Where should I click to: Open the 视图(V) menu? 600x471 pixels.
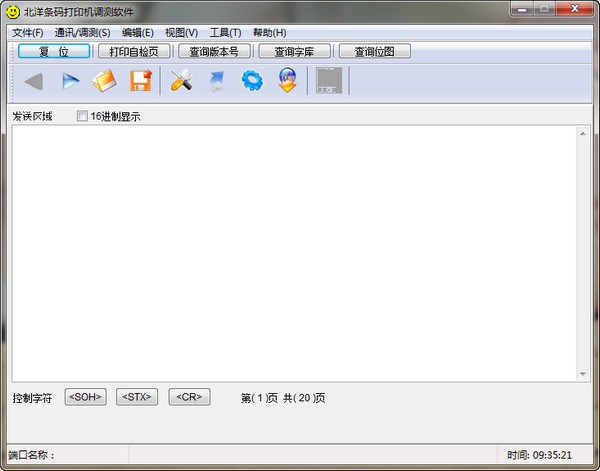[181, 33]
